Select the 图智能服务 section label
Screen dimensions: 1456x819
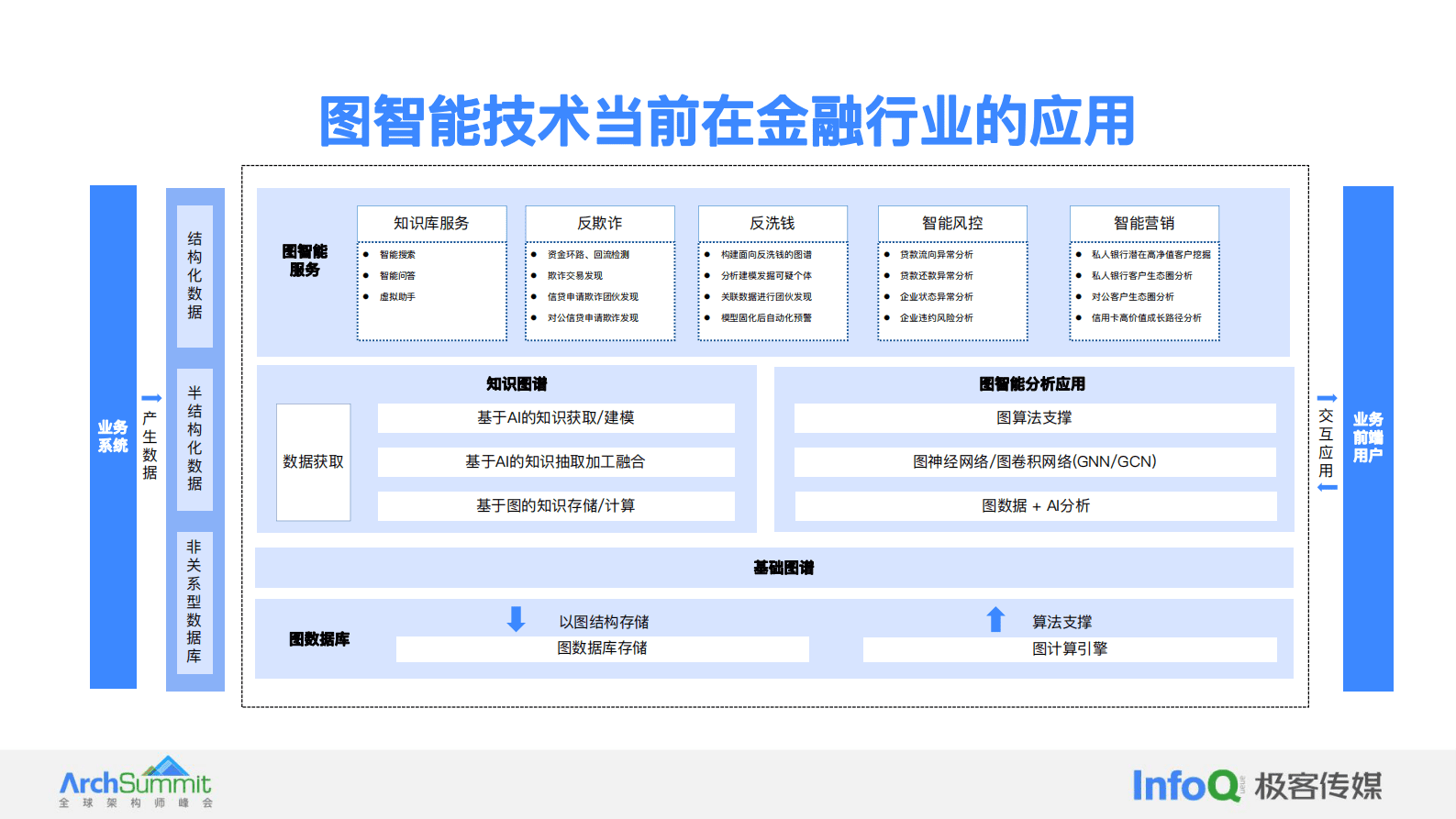tap(305, 260)
